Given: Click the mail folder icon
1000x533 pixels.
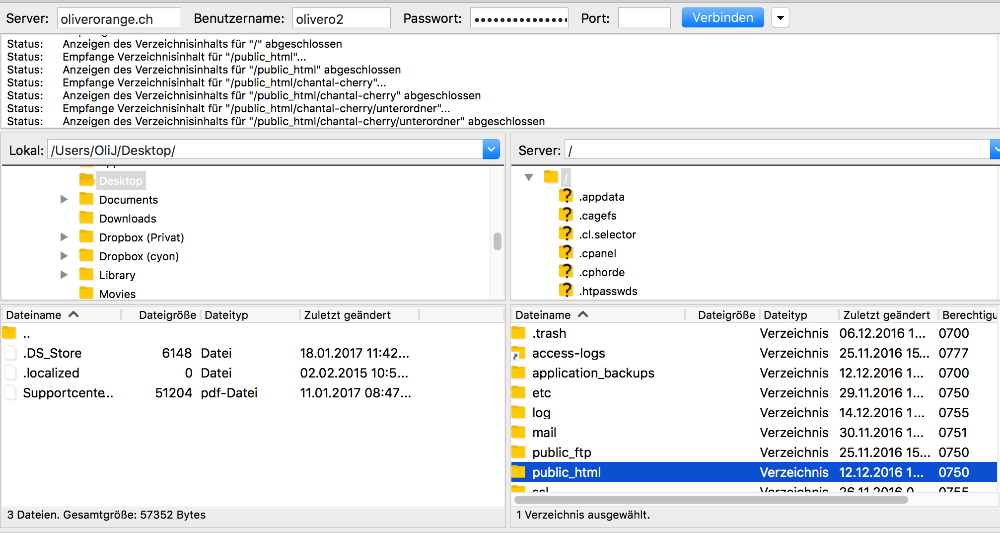Looking at the screenshot, I should [518, 432].
